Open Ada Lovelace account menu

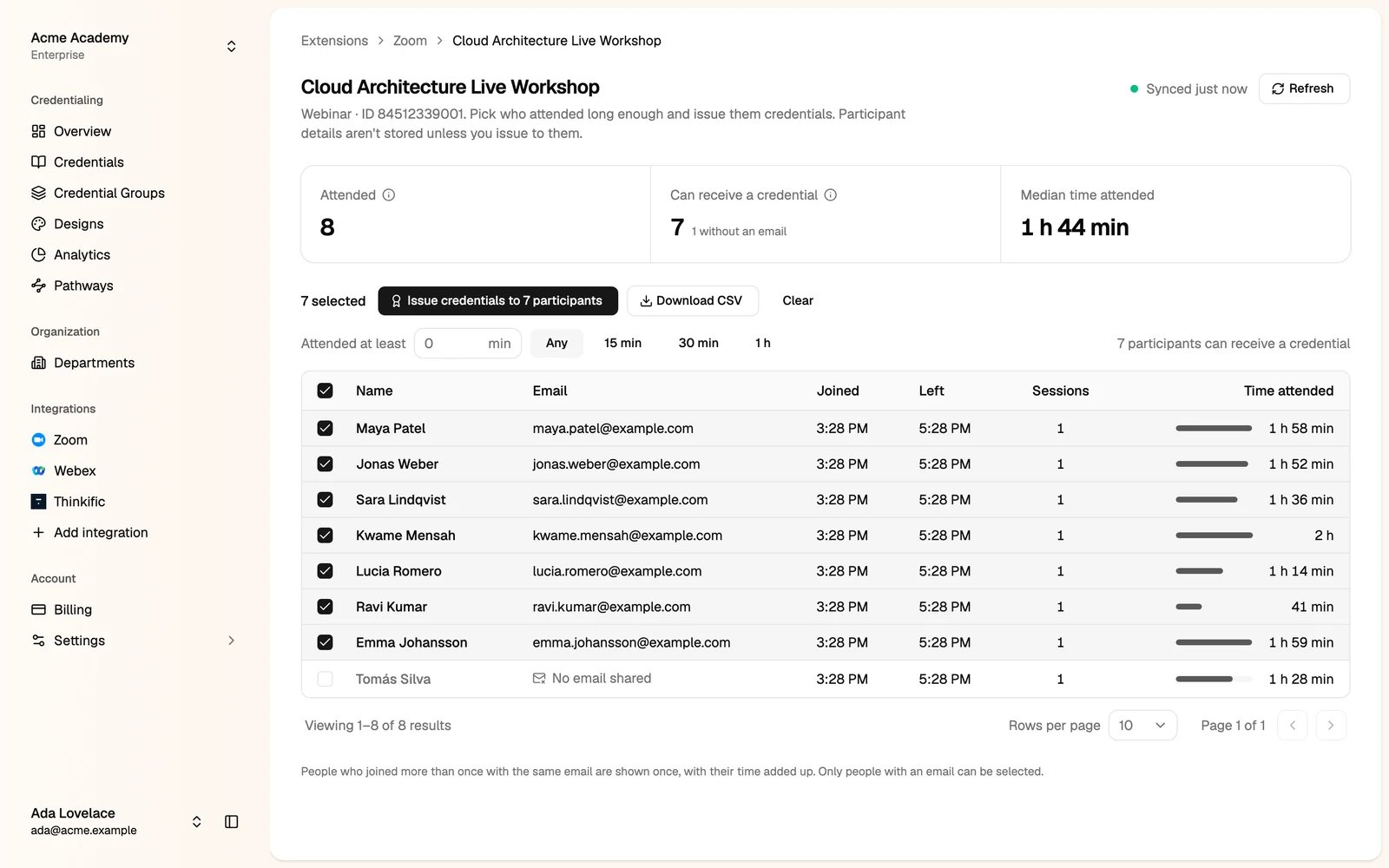(117, 821)
